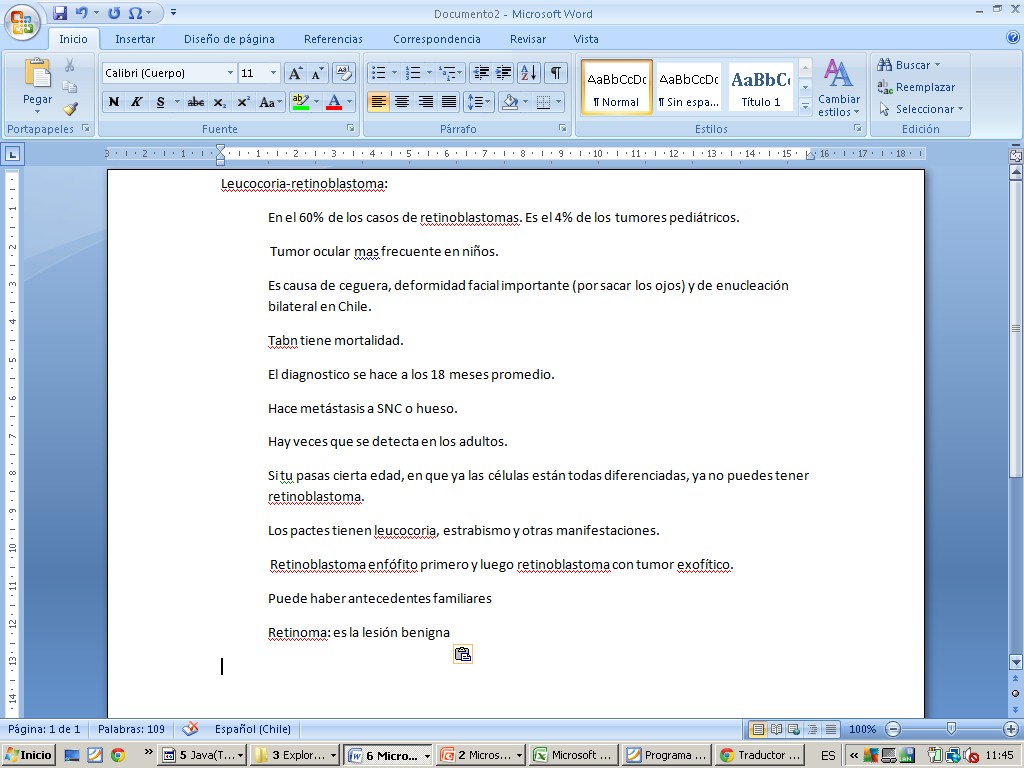Click the Sort A-Z icon

click(x=529, y=73)
